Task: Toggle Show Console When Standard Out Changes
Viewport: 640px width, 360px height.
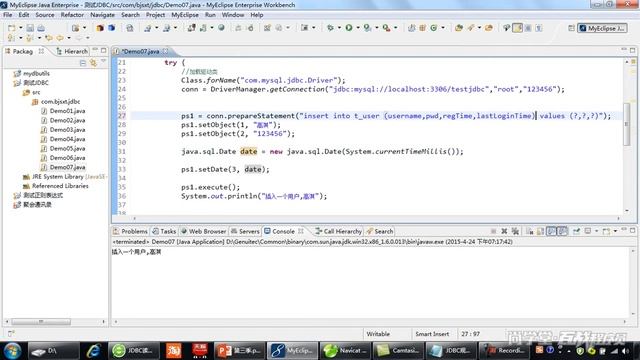Action: click(551, 231)
